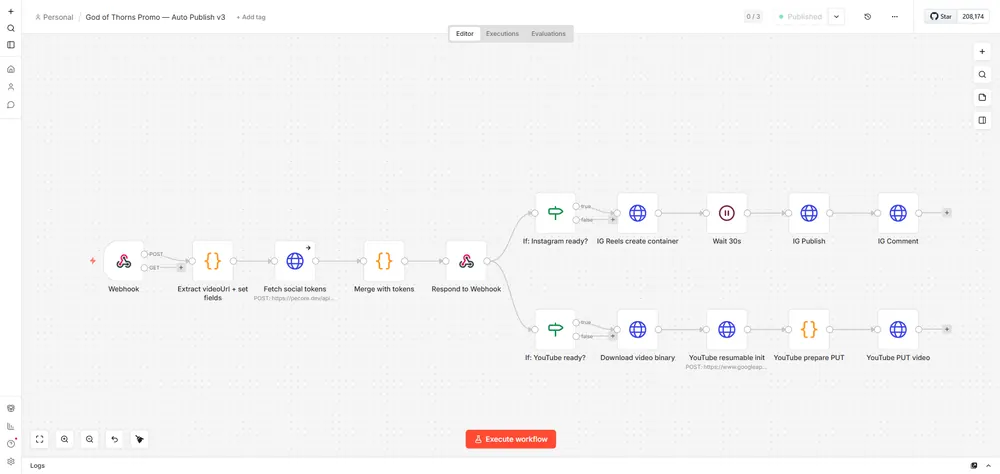Switch to the Editor tab
Screen dimensions: 1000x474
[x=464, y=34]
